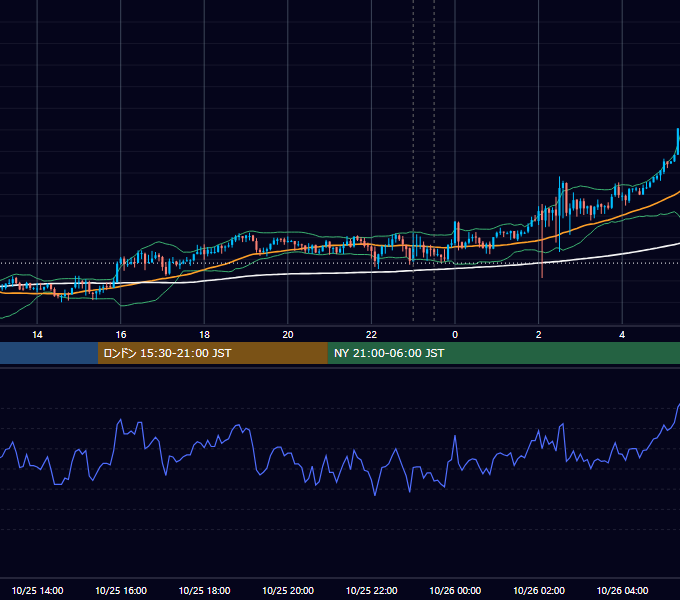Click the 16 hour axis label
The height and width of the screenshot is (600, 680).
tap(121, 335)
